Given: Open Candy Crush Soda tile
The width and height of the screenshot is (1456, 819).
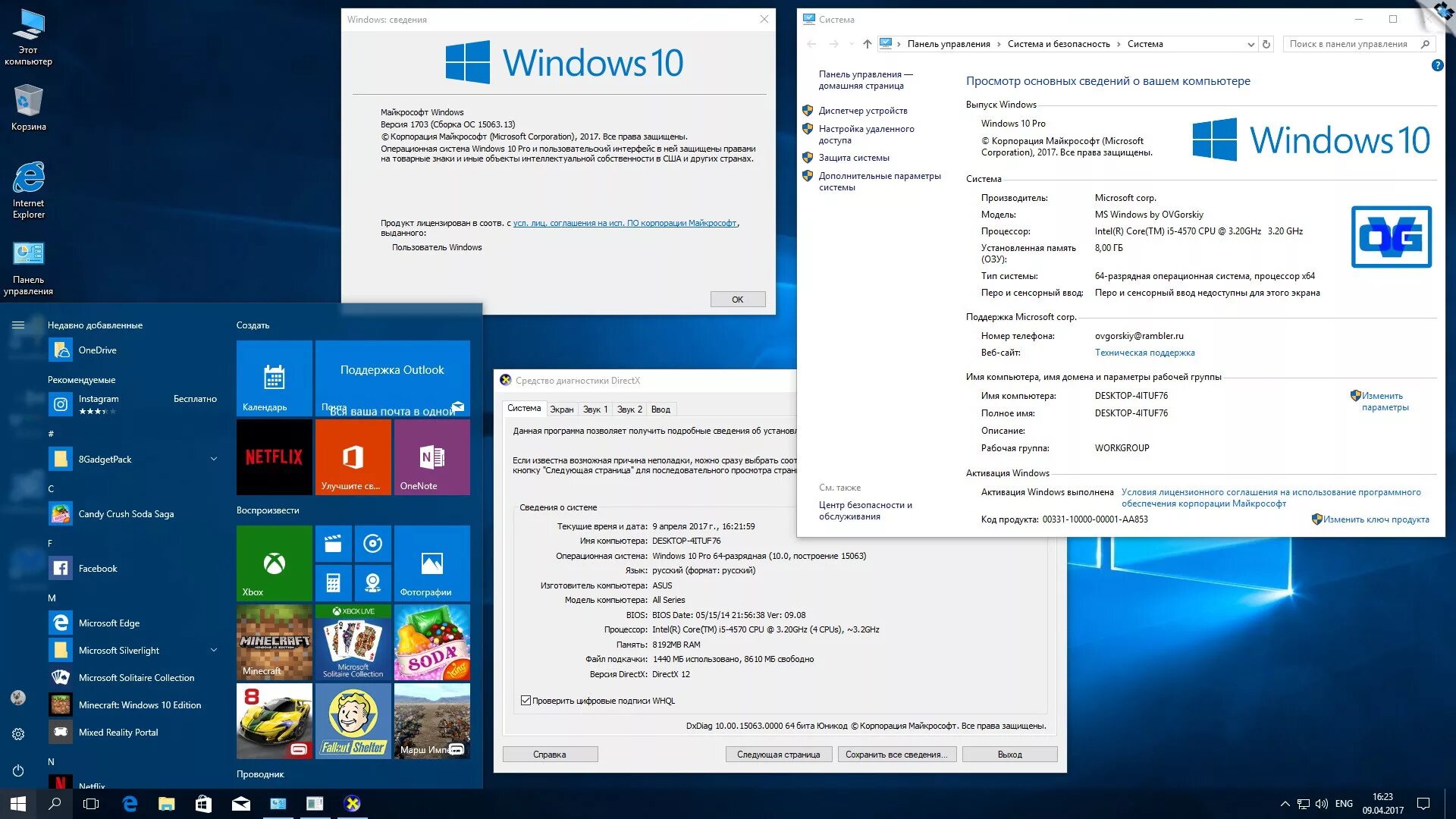Looking at the screenshot, I should [431, 642].
